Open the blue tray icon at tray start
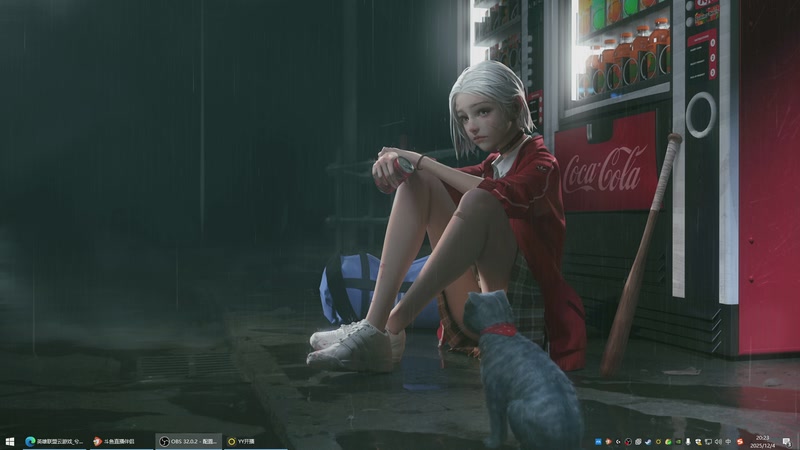The image size is (800, 450). click(598, 442)
